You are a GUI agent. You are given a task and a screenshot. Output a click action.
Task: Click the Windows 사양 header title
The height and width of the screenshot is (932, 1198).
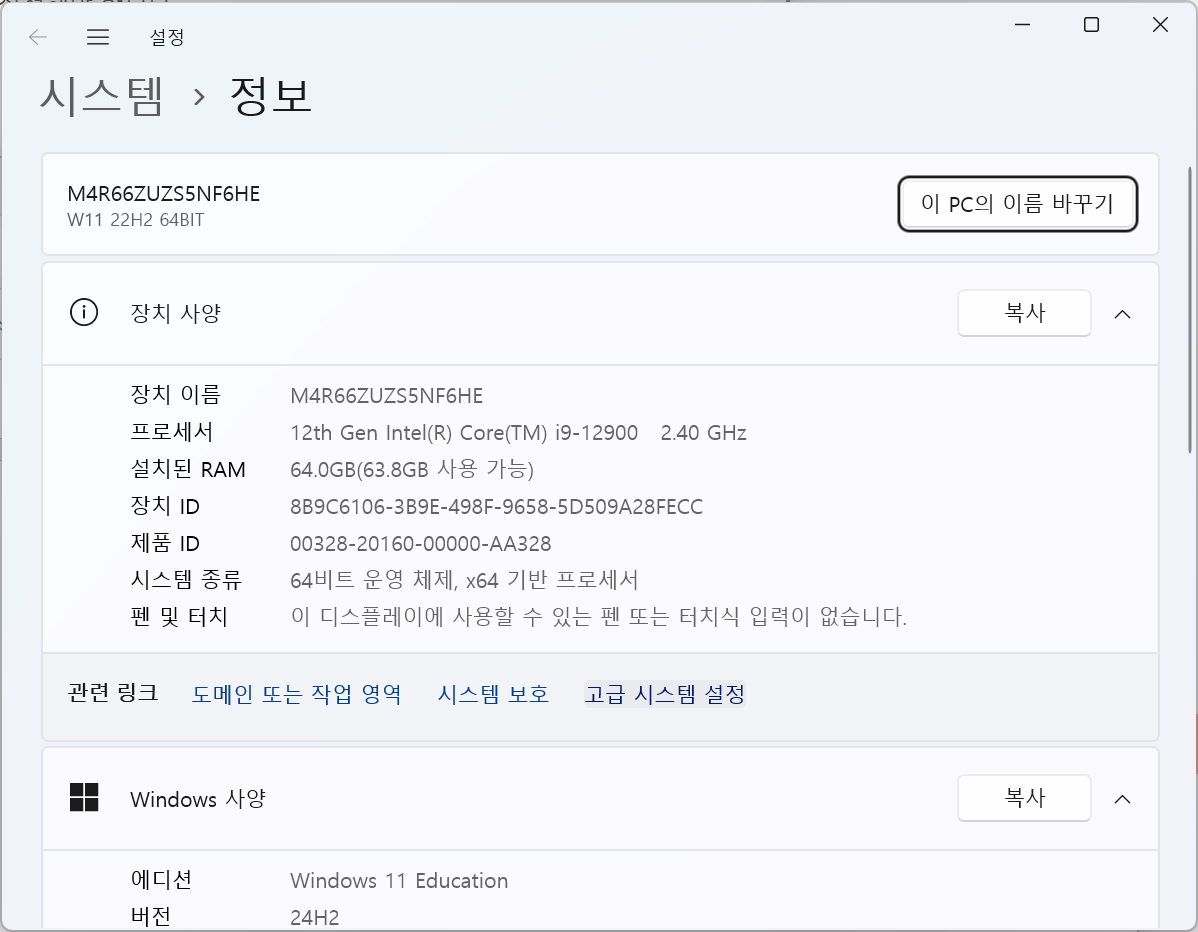[198, 799]
